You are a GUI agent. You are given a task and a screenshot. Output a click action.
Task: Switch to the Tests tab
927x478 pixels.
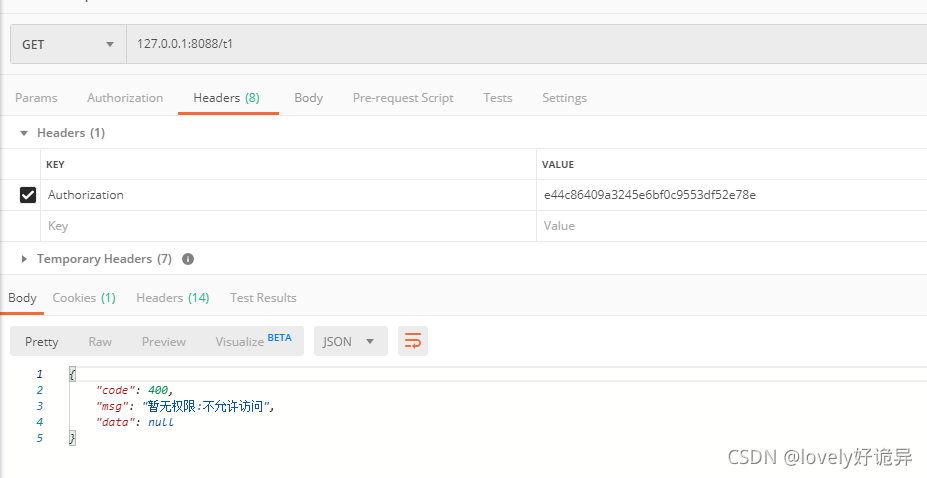click(x=498, y=98)
